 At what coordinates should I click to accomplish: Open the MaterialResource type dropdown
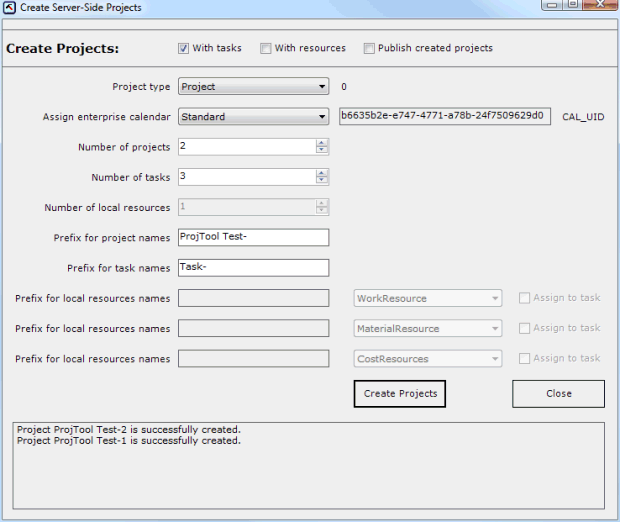pyautogui.click(x=428, y=329)
